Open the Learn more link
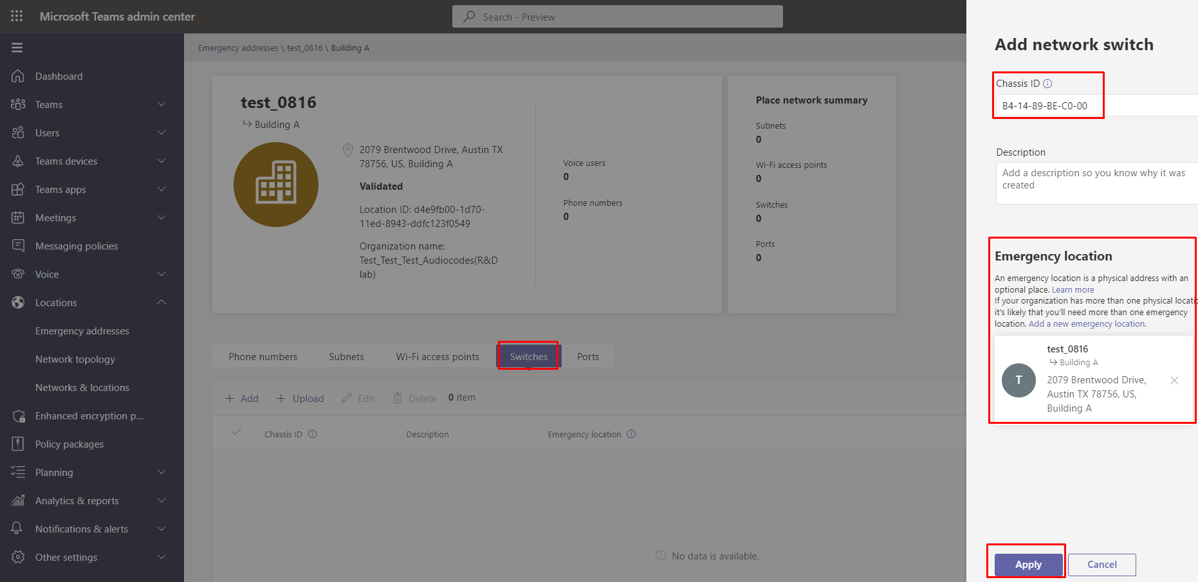The height and width of the screenshot is (582, 1198). pos(1073,290)
